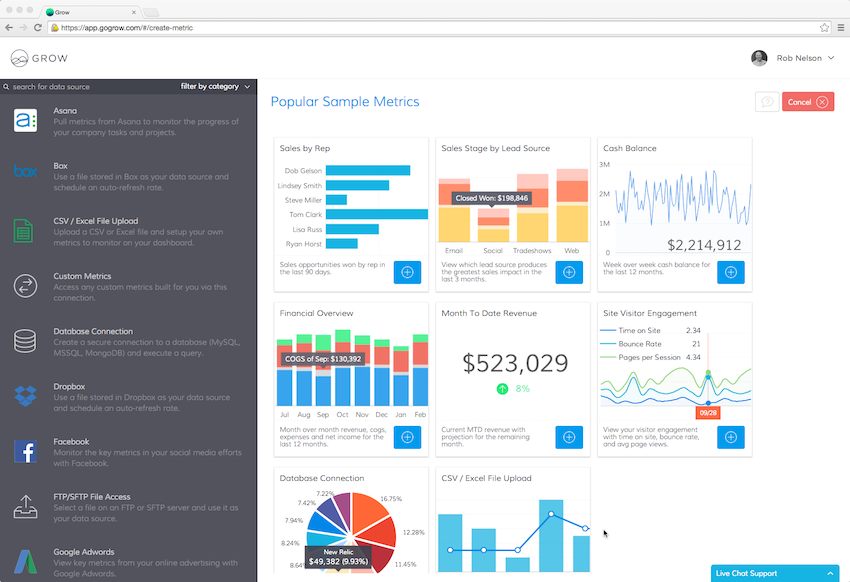This screenshot has height=582, width=850.
Task: Click the $523,029 revenue value
Action: tap(515, 363)
